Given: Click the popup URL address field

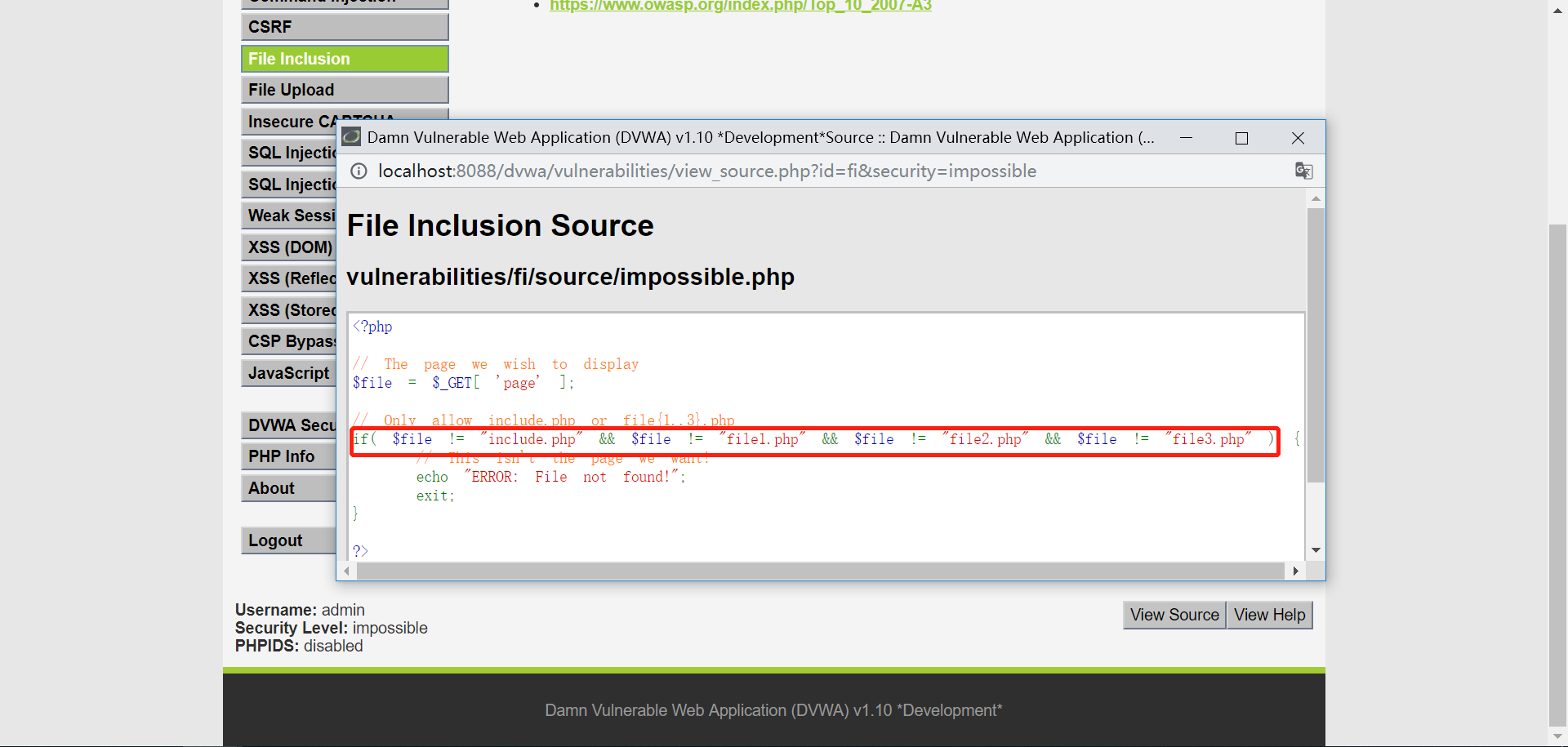Looking at the screenshot, I should coord(707,171).
